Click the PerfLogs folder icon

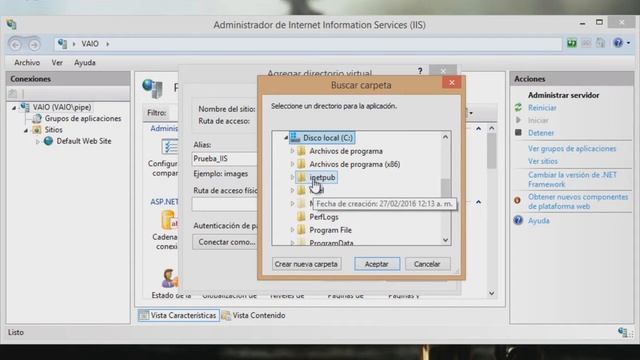[x=301, y=217]
